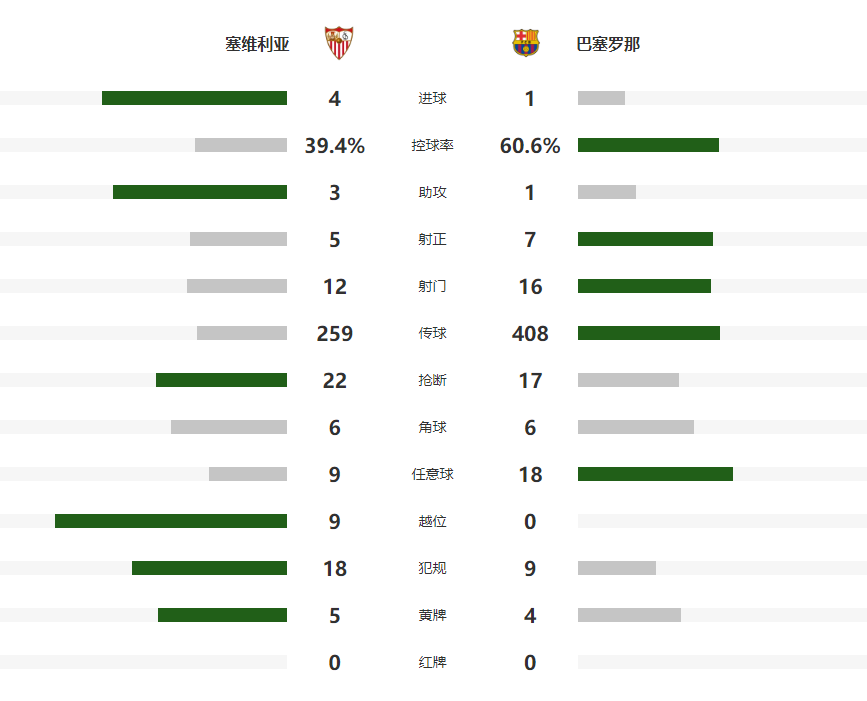
Task: Click Sevilla's green tackles bar
Action: pos(221,380)
